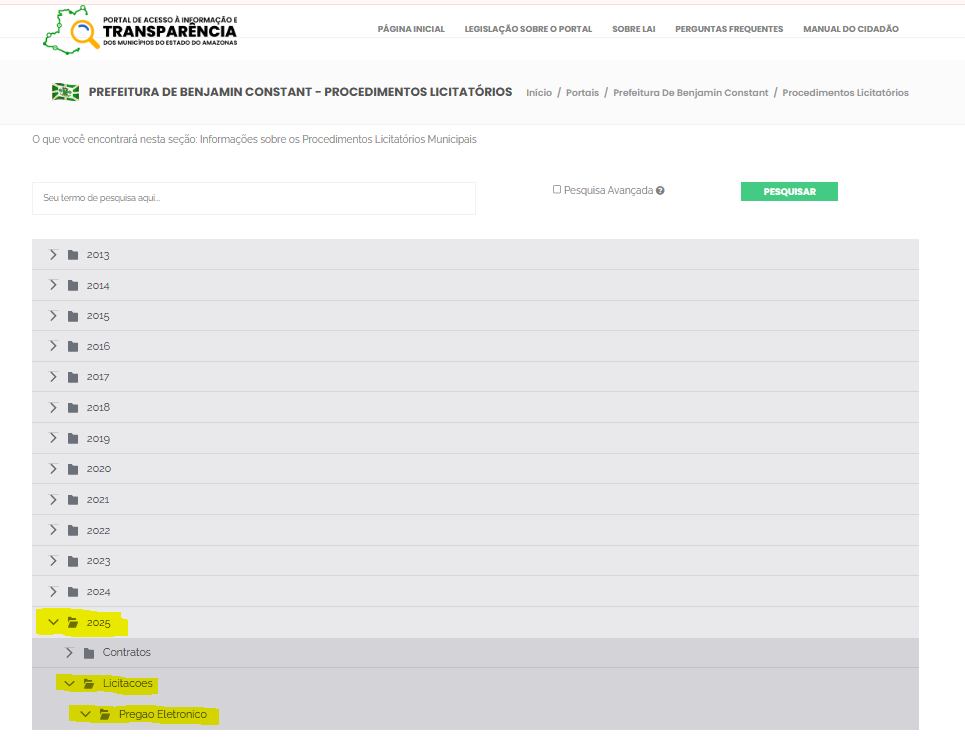The width and height of the screenshot is (965, 739).
Task: Click the open 2025 folder icon
Action: click(73, 623)
